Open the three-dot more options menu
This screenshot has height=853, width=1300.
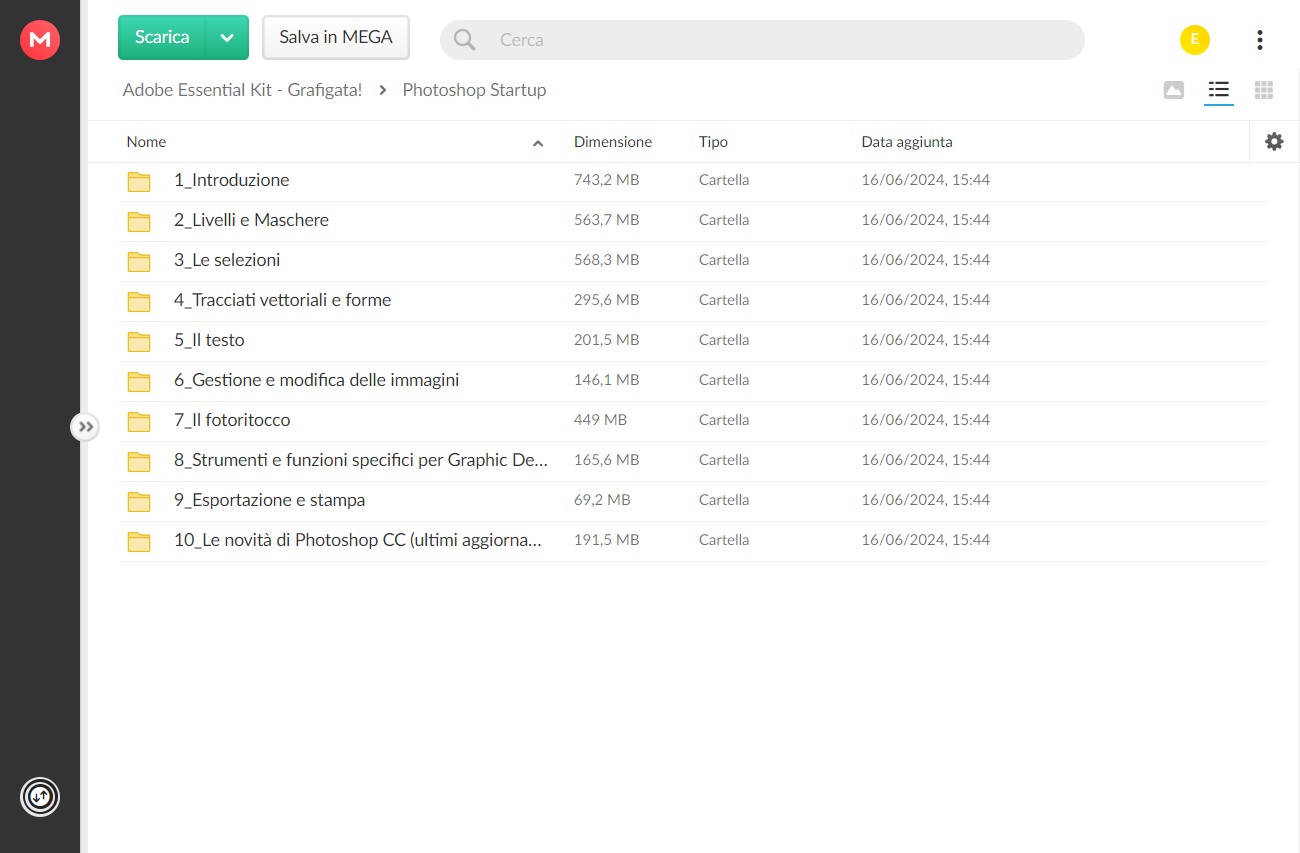pos(1259,40)
